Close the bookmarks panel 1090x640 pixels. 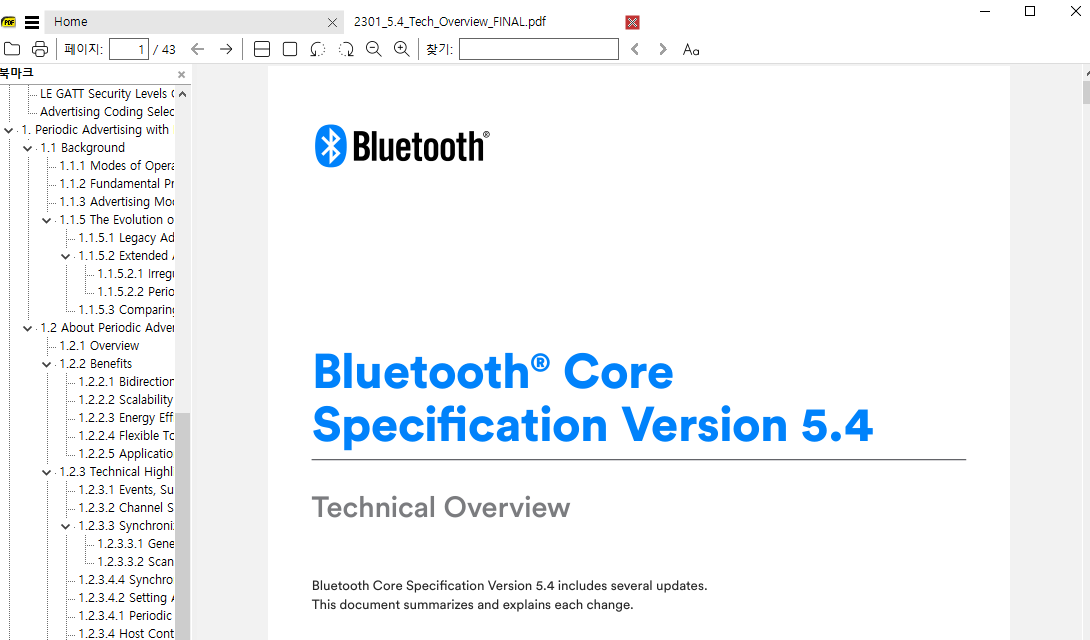click(181, 74)
